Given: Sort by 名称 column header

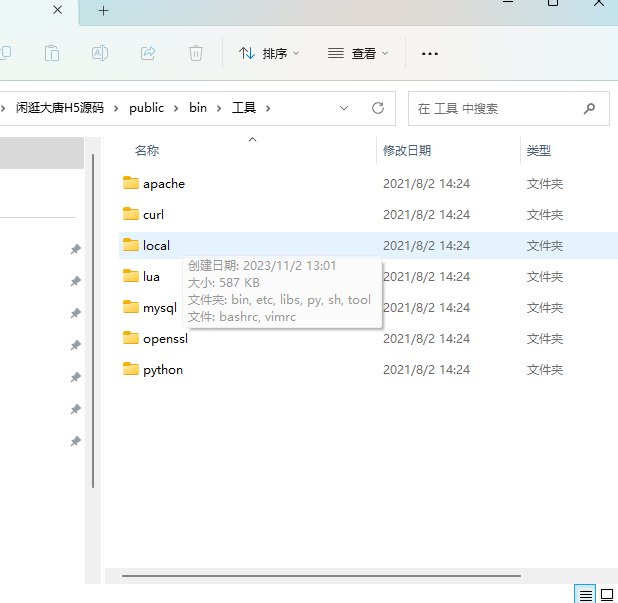Looking at the screenshot, I should click(x=147, y=151).
